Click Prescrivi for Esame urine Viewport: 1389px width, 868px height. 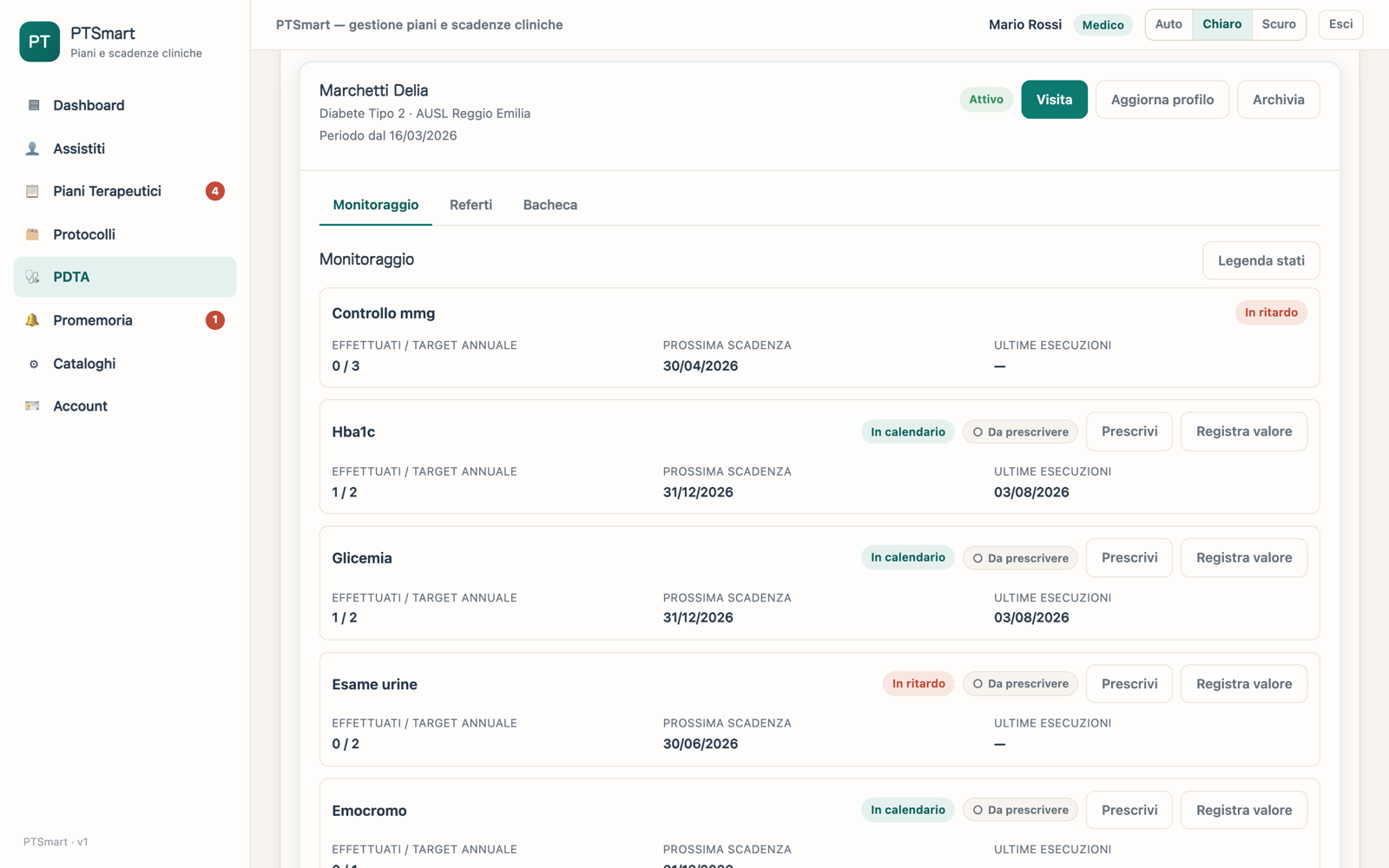pyautogui.click(x=1129, y=684)
